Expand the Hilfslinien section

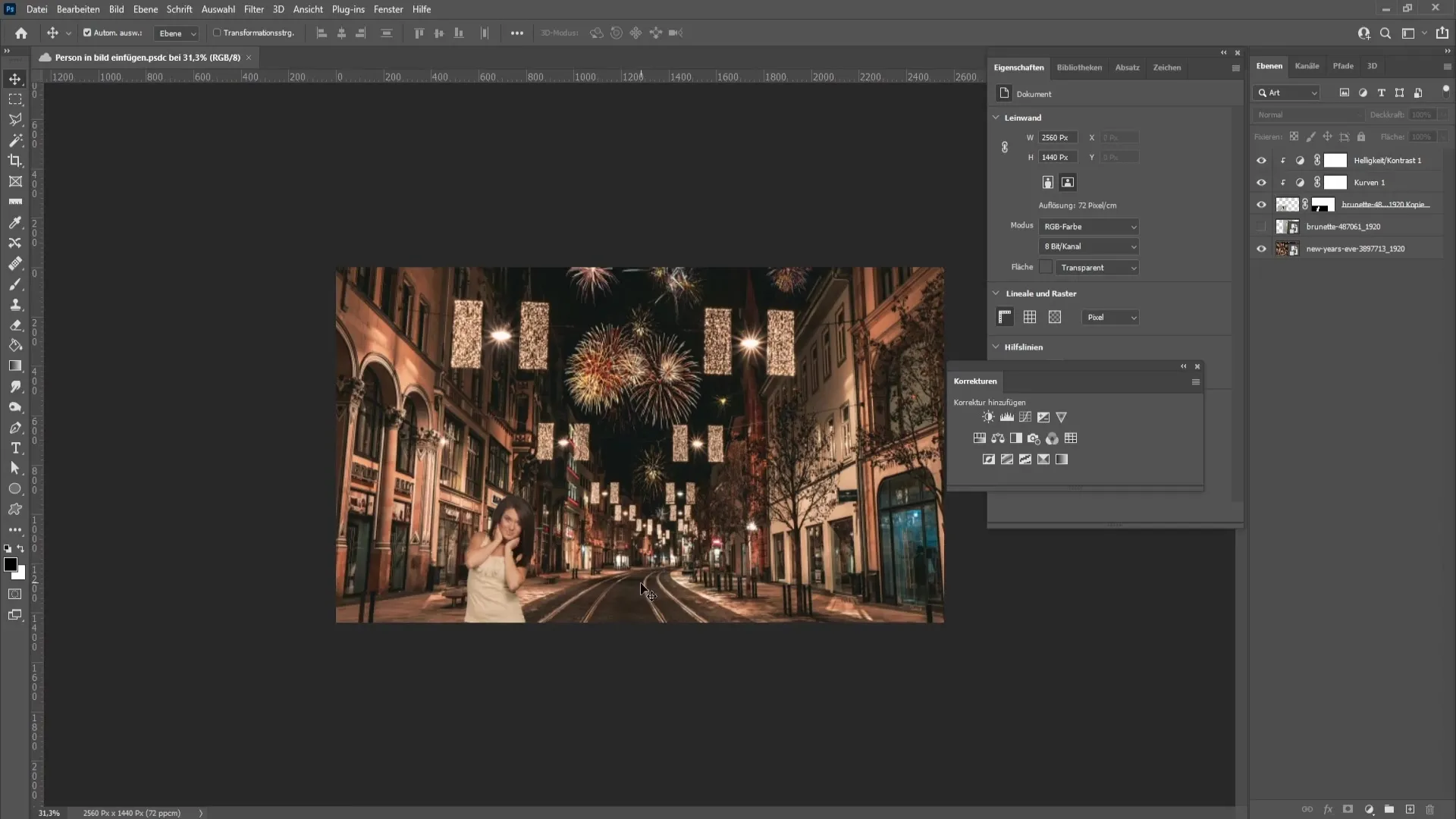pyautogui.click(x=997, y=347)
